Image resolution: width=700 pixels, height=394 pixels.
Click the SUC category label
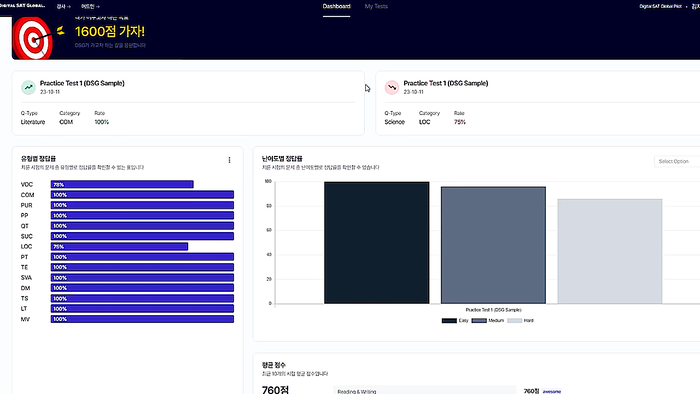27,236
